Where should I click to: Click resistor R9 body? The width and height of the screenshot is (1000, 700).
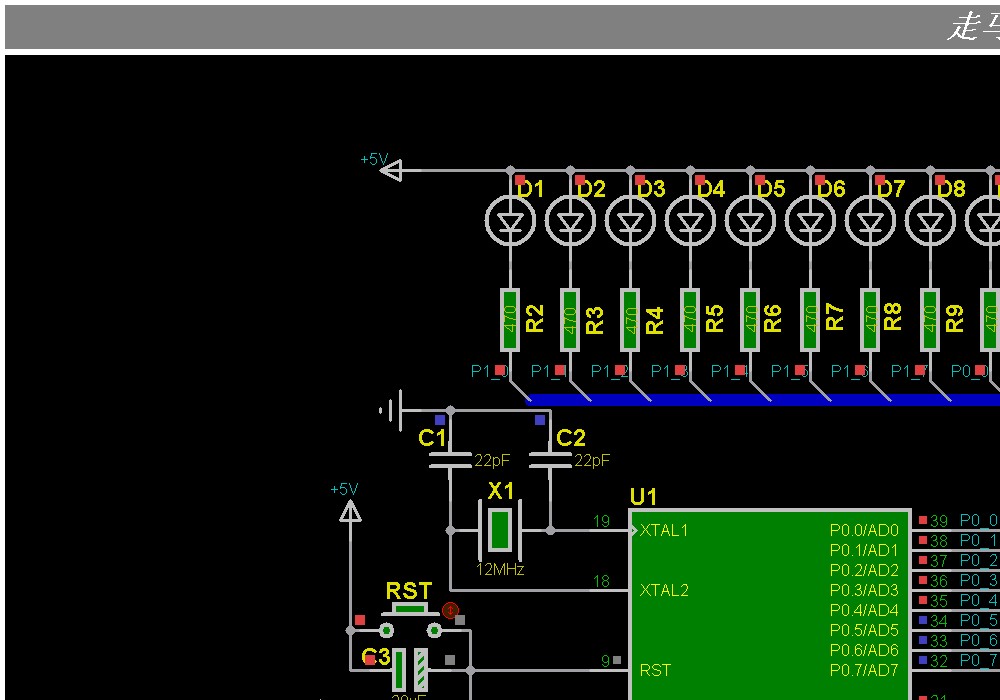coord(929,319)
